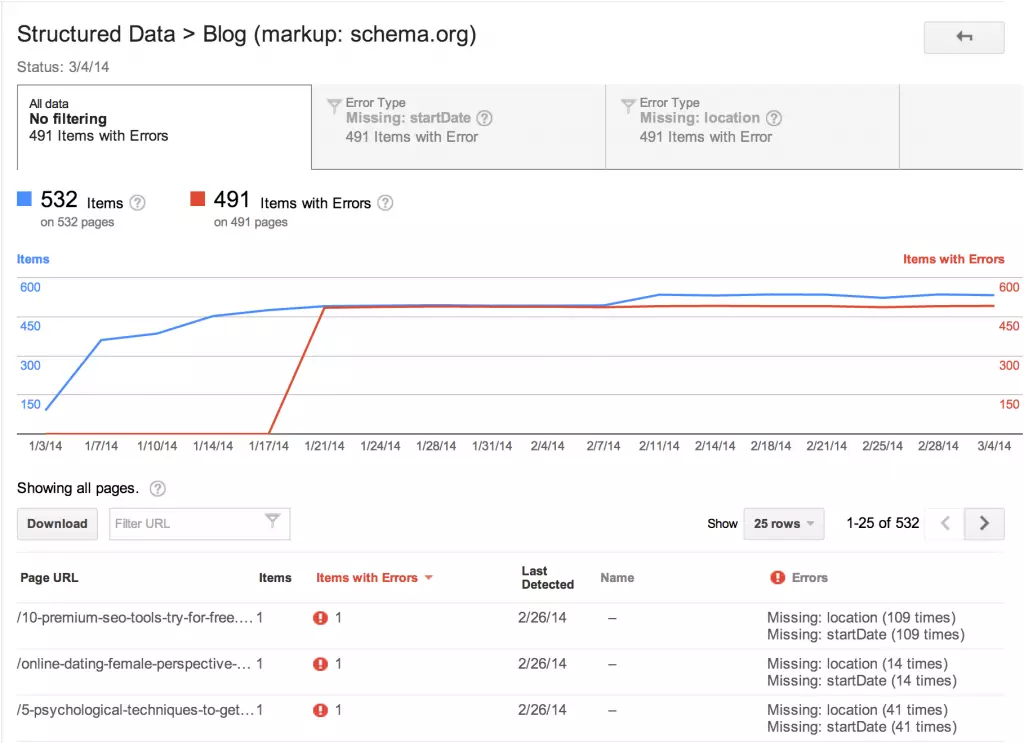This screenshot has width=1024, height=743.
Task: Click the 1/3/14 date on chart axis
Action: [45, 446]
